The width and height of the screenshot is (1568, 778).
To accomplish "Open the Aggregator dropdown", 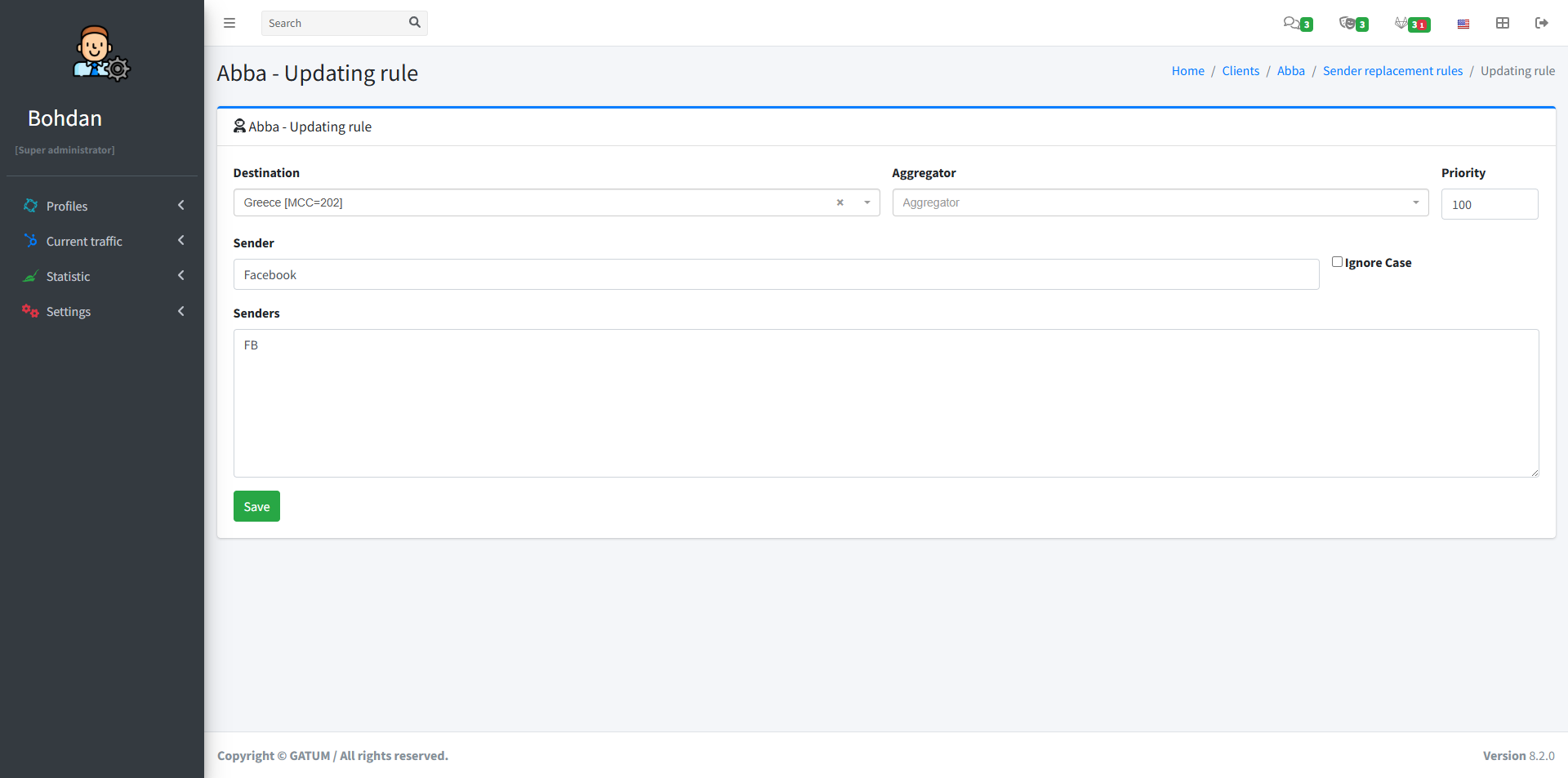I will click(1160, 202).
